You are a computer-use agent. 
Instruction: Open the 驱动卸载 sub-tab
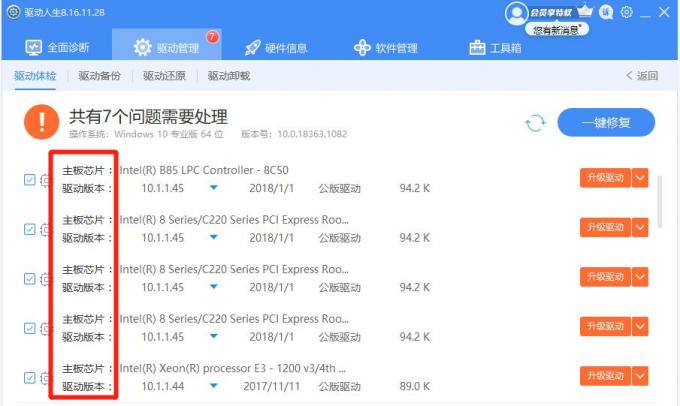[x=229, y=76]
